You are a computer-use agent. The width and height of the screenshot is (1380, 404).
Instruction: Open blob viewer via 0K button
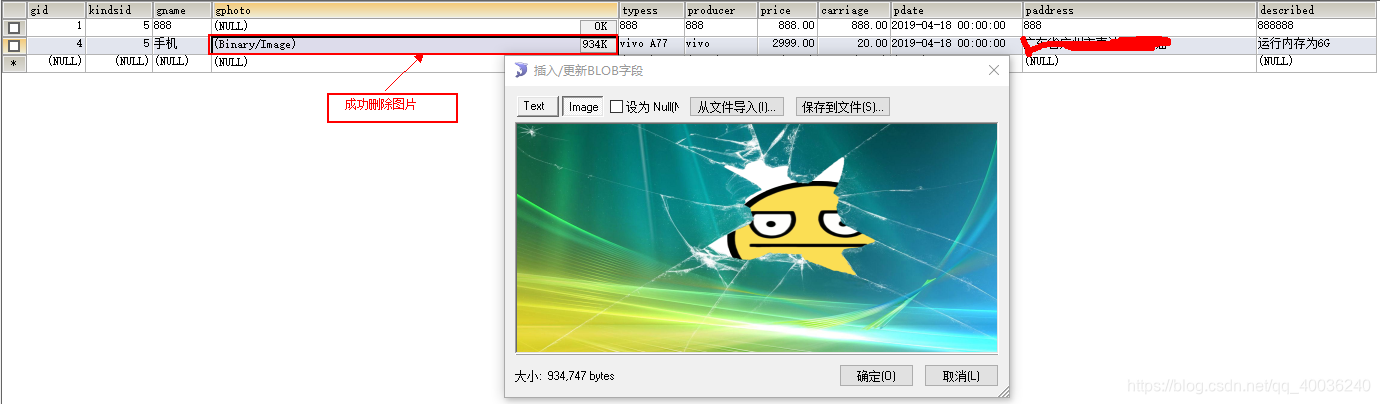click(x=598, y=27)
